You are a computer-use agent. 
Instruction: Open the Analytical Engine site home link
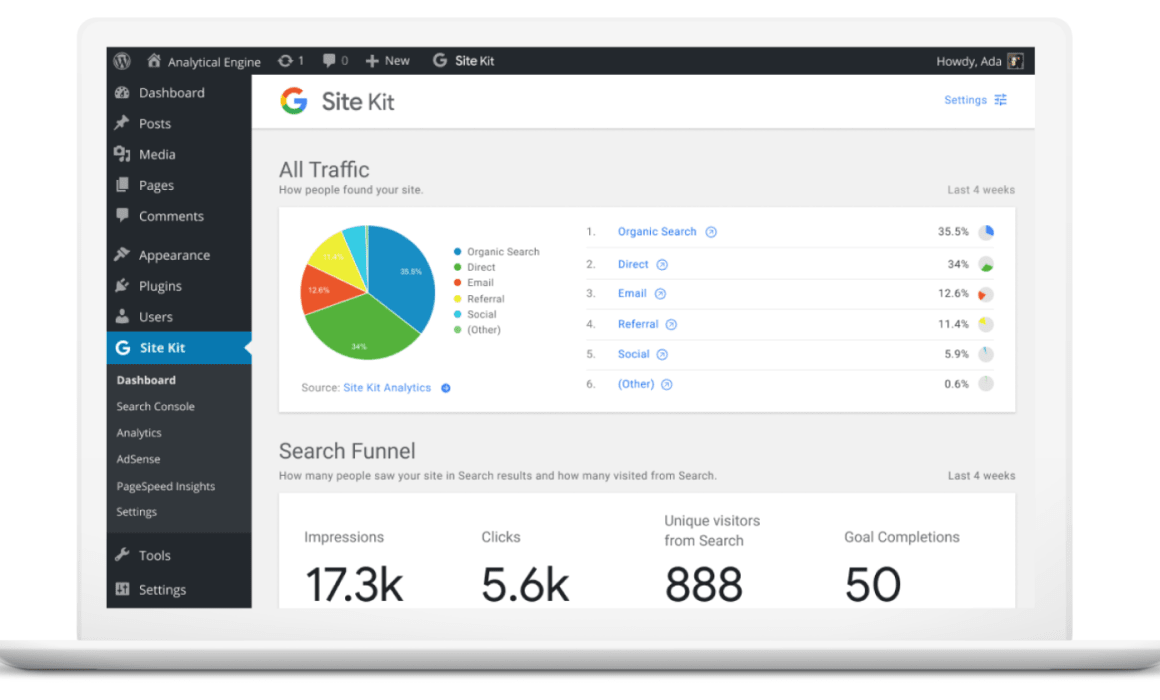tap(203, 61)
